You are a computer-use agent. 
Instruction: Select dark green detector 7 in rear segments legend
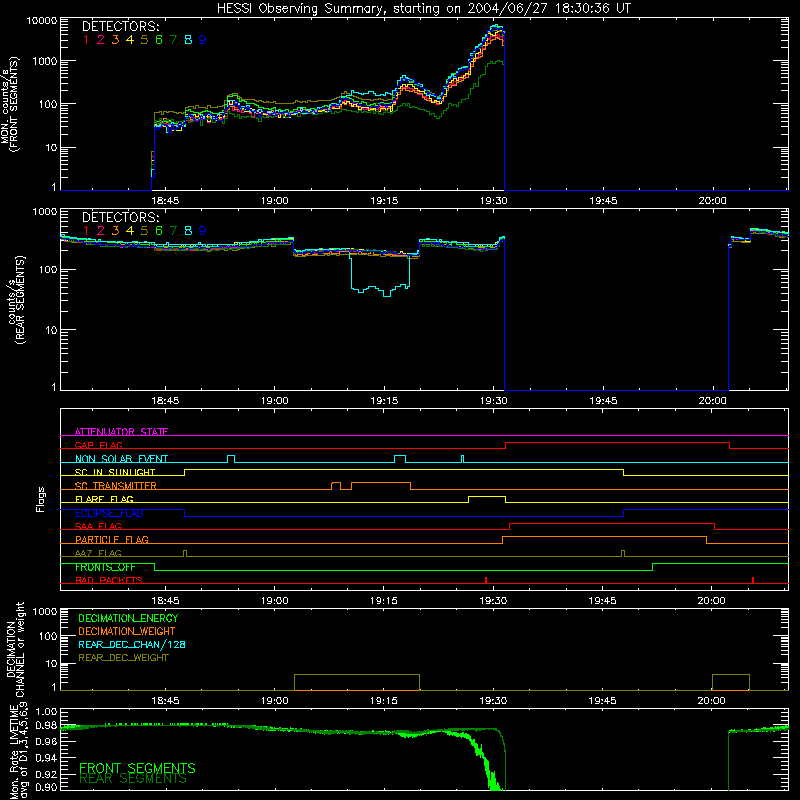click(x=173, y=231)
